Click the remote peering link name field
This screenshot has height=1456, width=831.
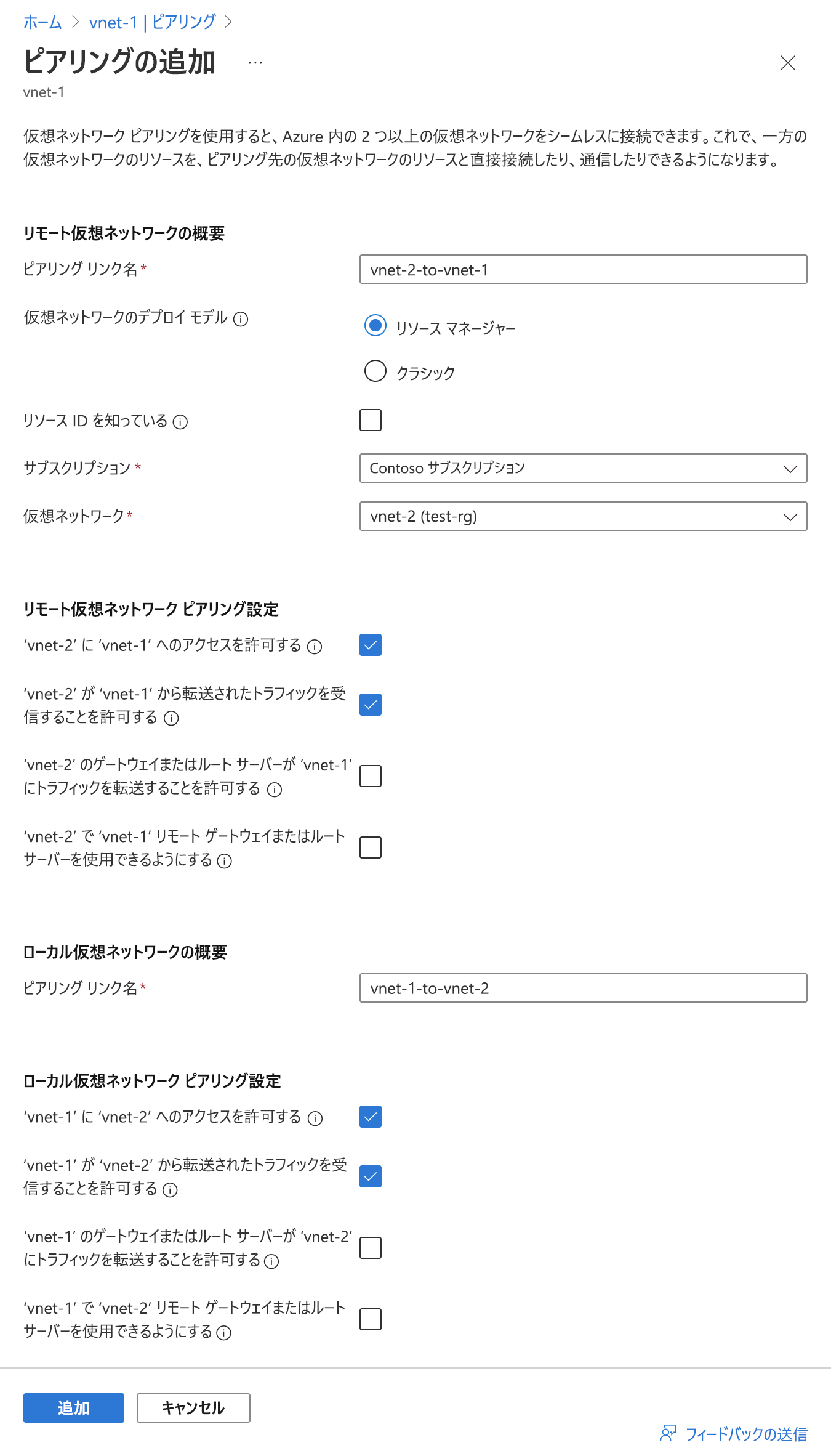(583, 270)
